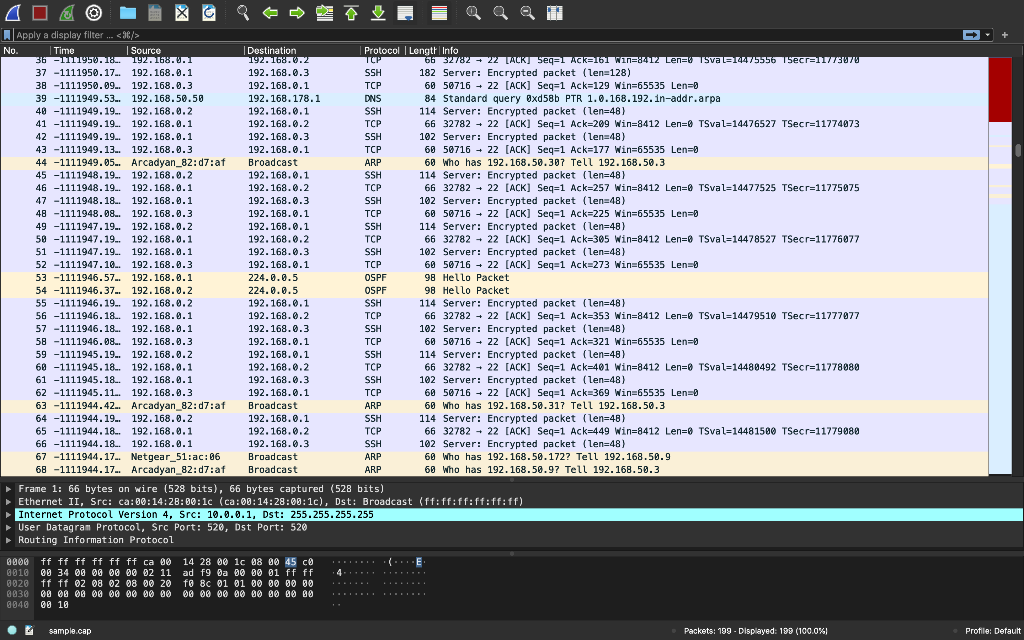Open Find a packet magnifier

(243, 12)
